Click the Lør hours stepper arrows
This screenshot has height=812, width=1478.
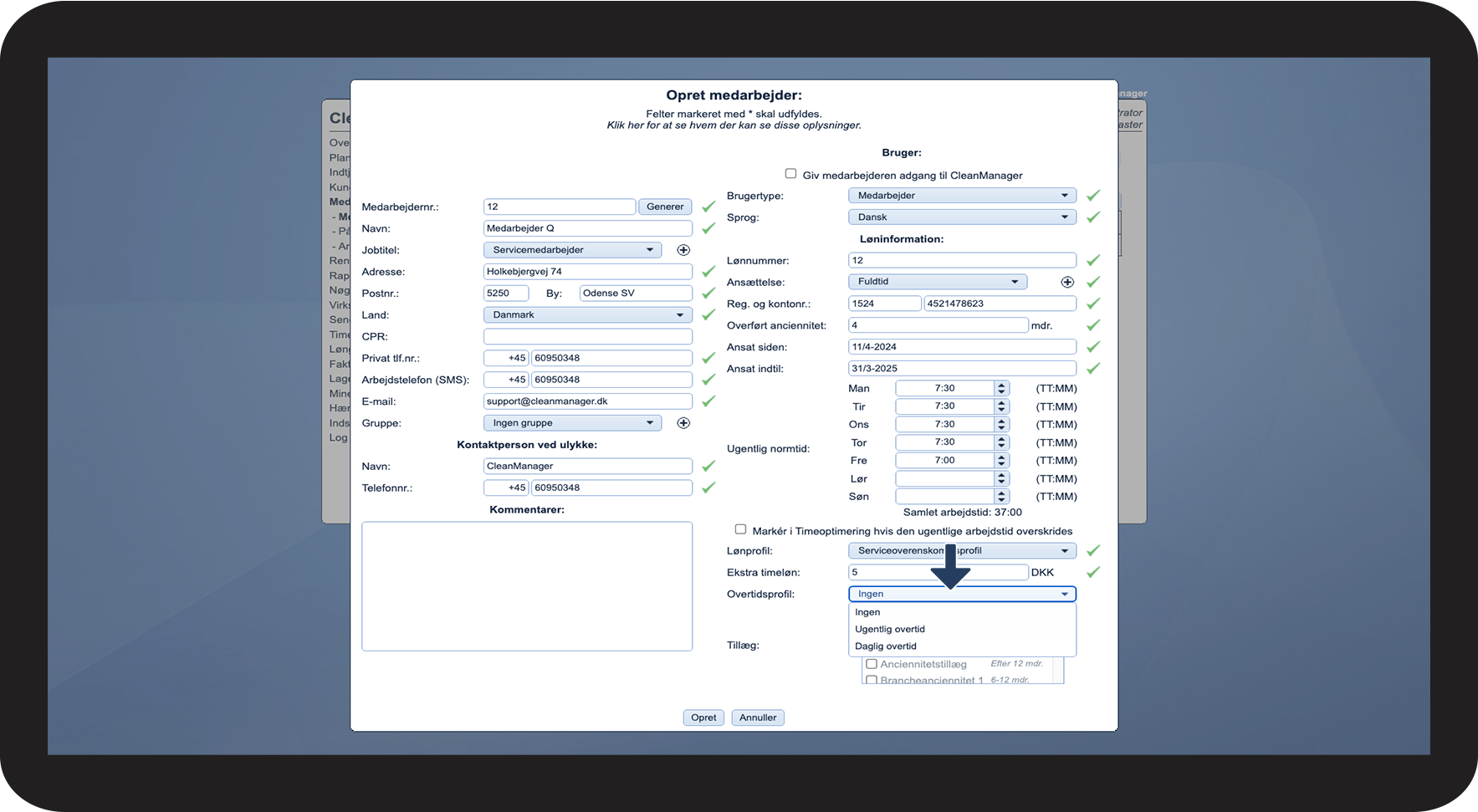(x=1001, y=478)
